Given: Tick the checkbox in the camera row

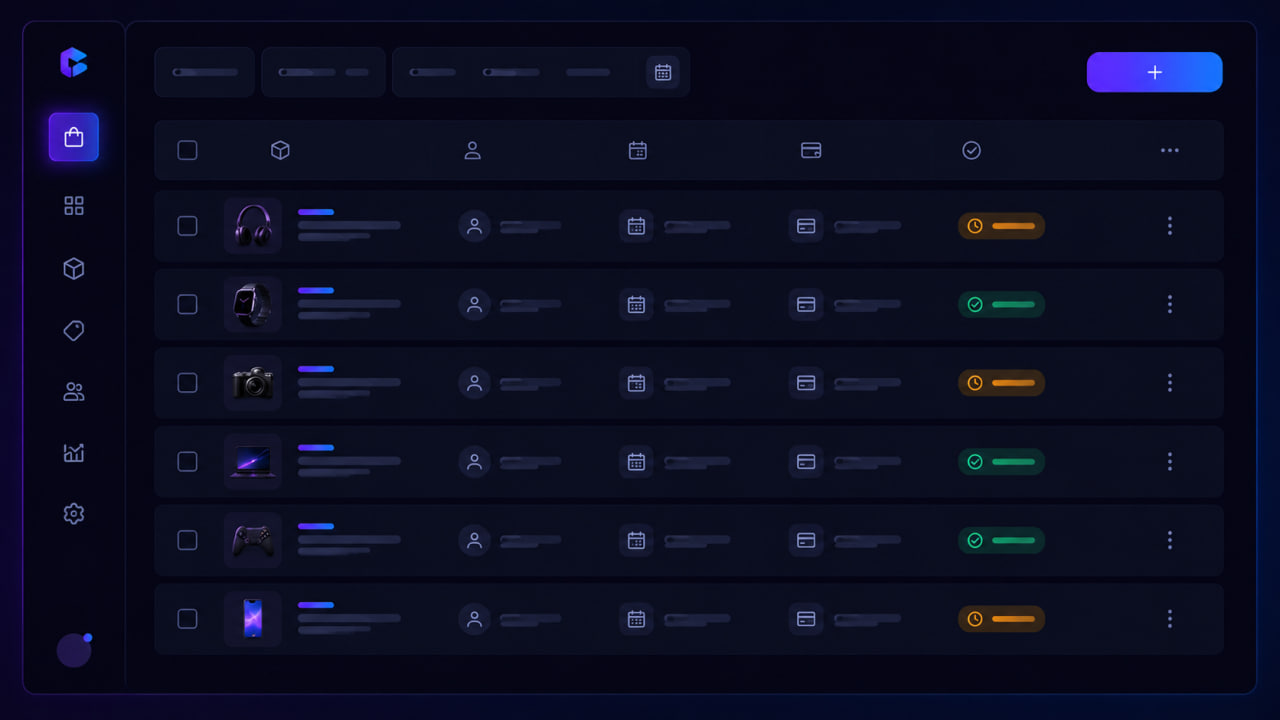Looking at the screenshot, I should point(187,383).
